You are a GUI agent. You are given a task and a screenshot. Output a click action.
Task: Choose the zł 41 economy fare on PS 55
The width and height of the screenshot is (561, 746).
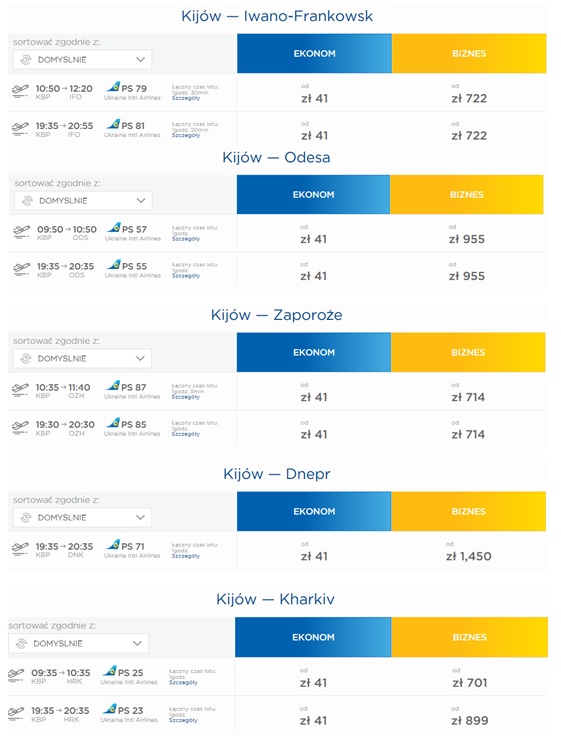point(314,276)
